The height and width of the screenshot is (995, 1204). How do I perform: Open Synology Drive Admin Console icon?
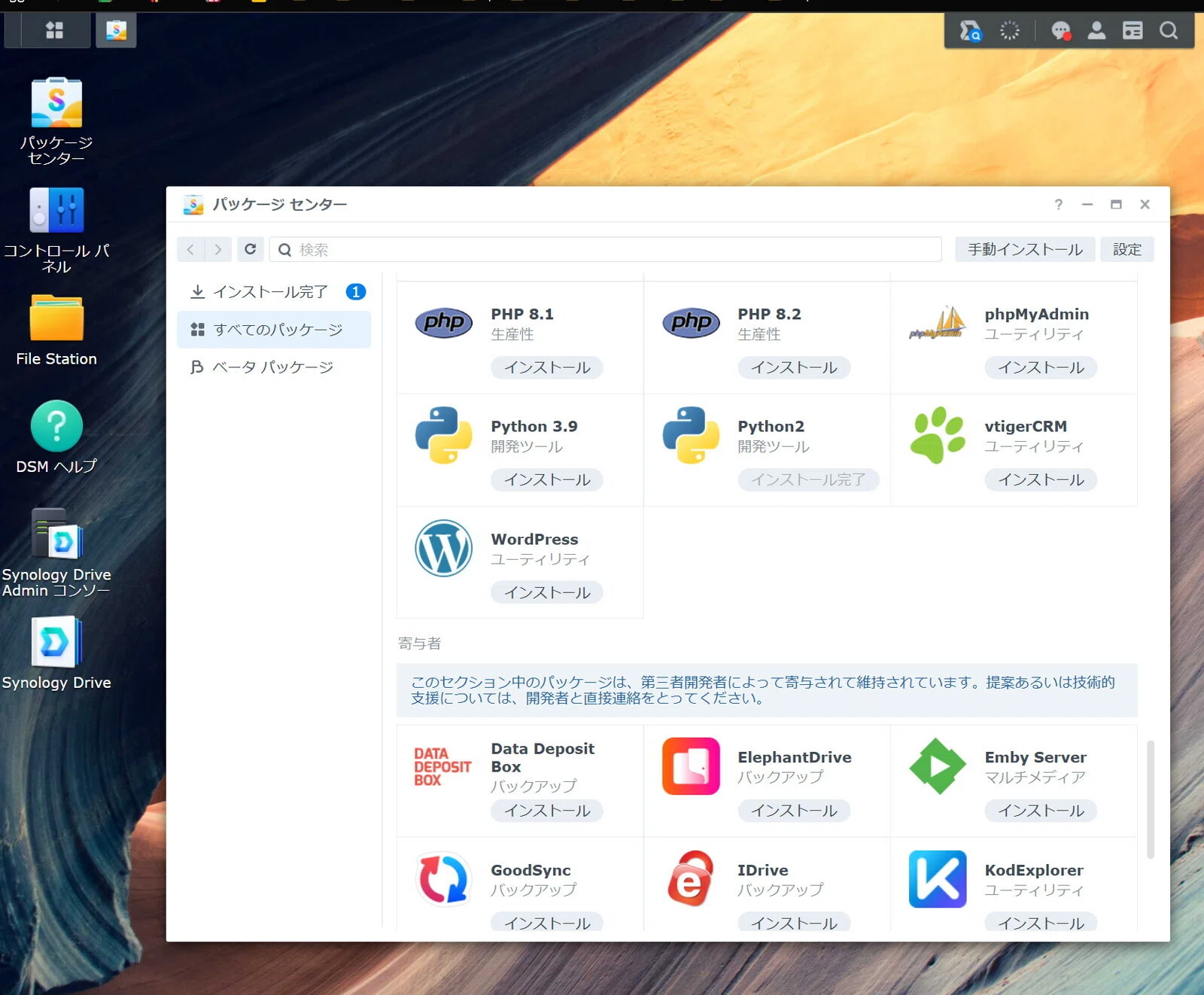pyautogui.click(x=56, y=553)
